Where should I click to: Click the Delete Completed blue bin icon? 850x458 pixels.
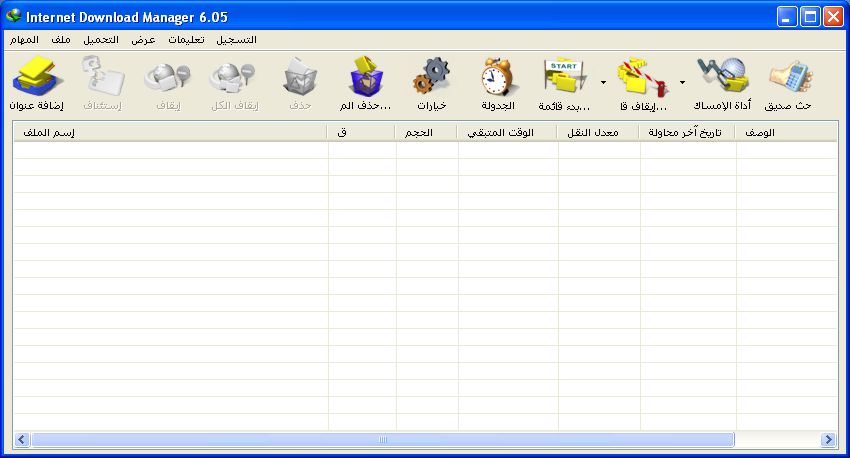[366, 76]
